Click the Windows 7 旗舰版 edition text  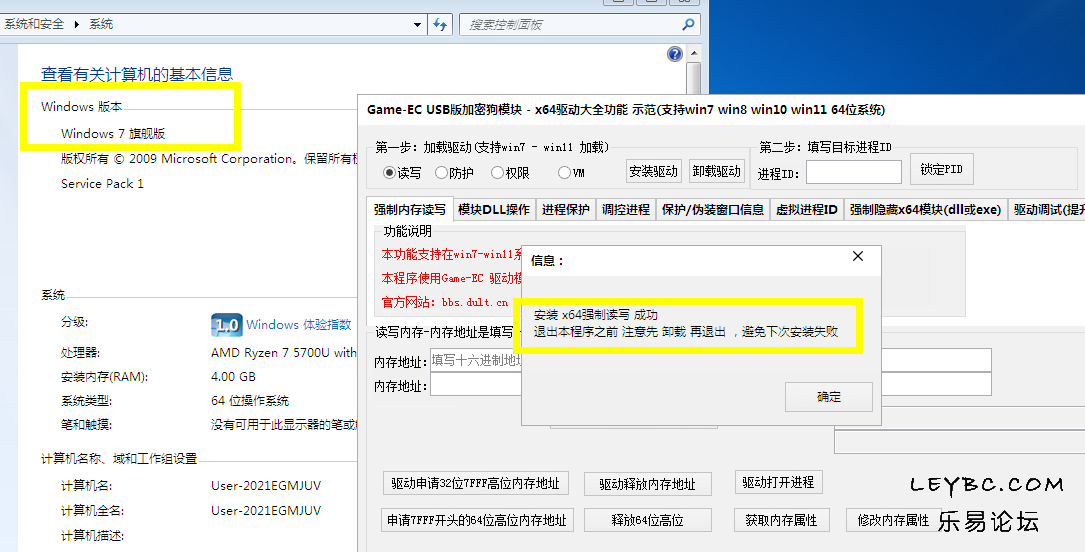tap(113, 134)
